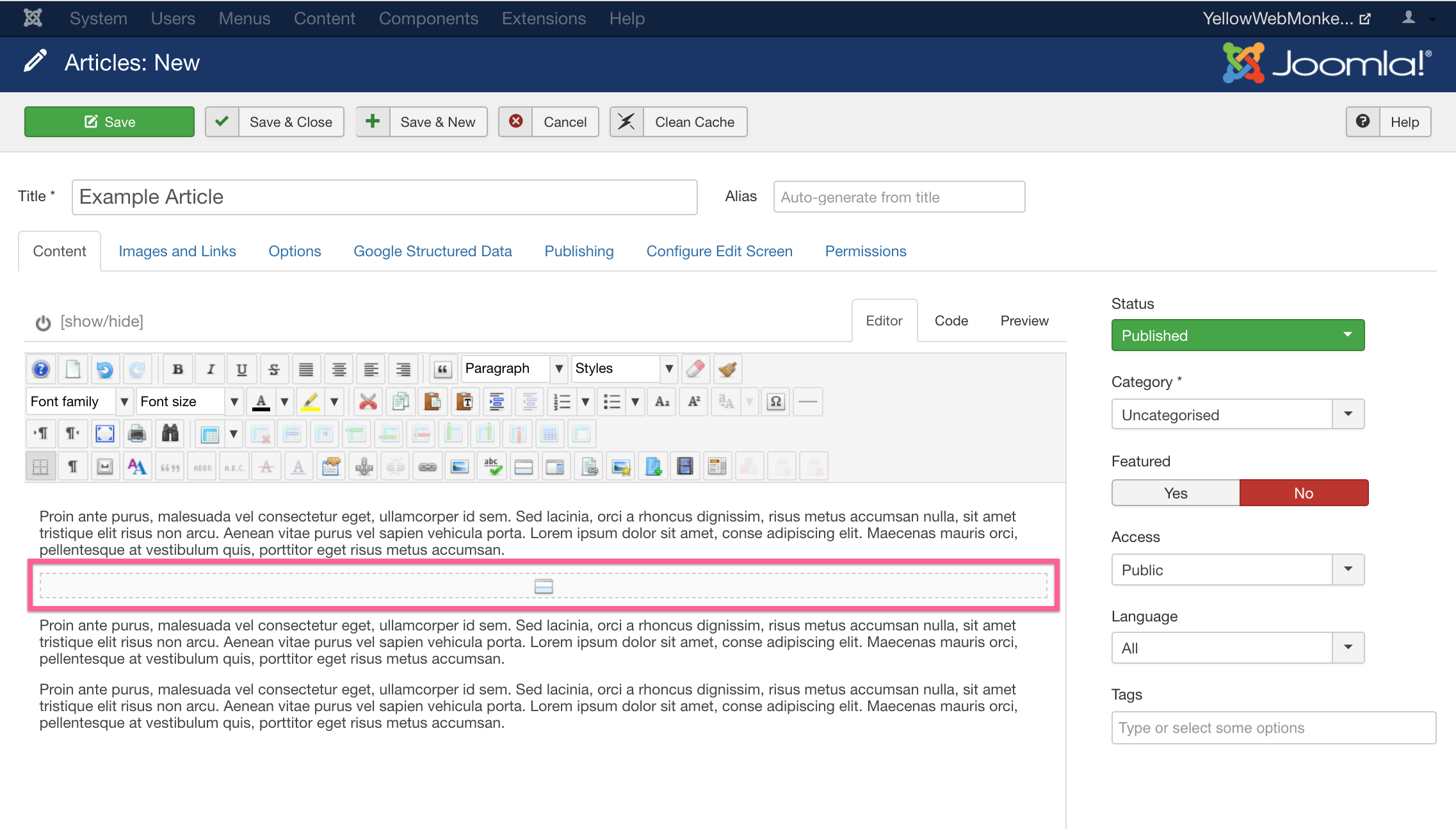Select the Paragraph style dropdown

pos(509,368)
